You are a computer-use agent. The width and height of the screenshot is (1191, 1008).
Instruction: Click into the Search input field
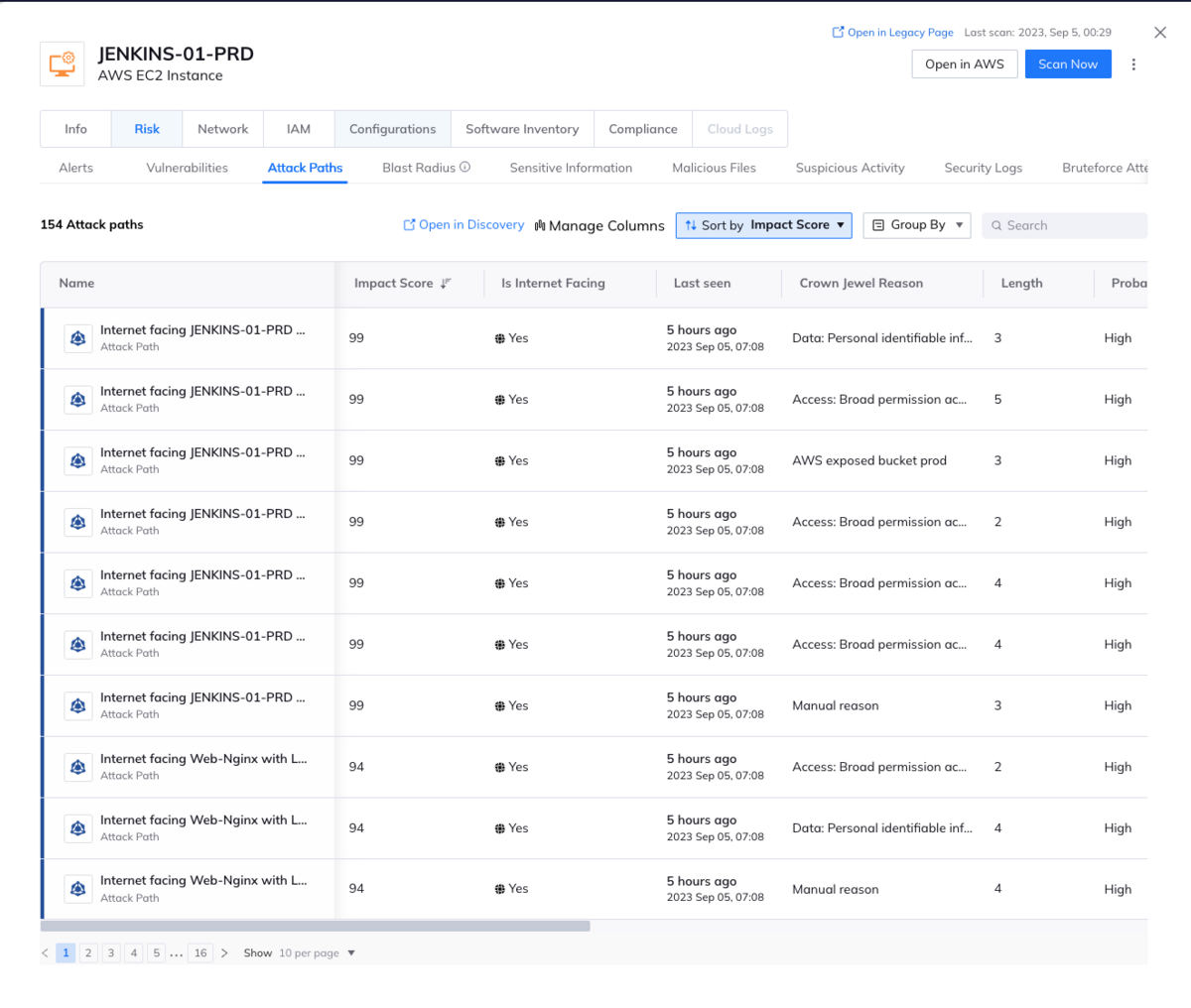[1064, 226]
